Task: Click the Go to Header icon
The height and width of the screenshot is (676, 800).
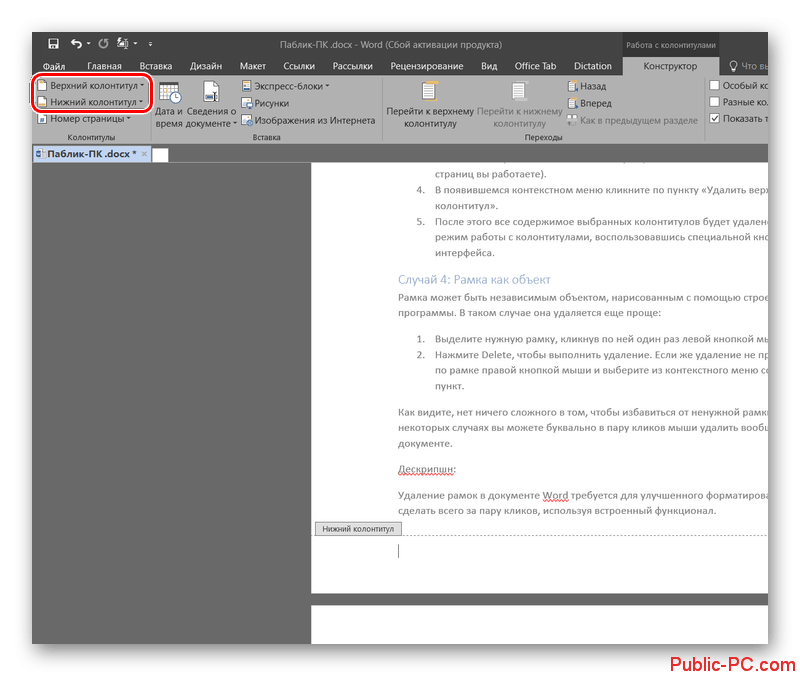Action: 430,92
